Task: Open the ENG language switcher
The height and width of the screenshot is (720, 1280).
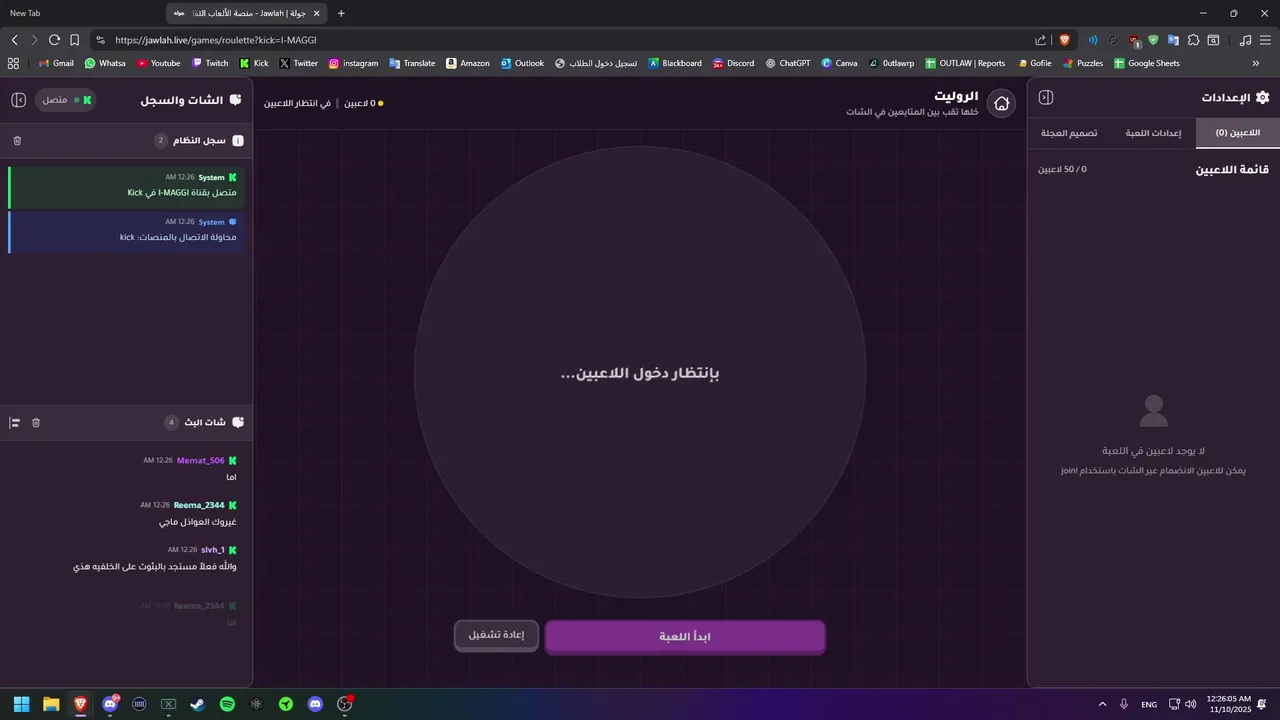Action: tap(1149, 704)
